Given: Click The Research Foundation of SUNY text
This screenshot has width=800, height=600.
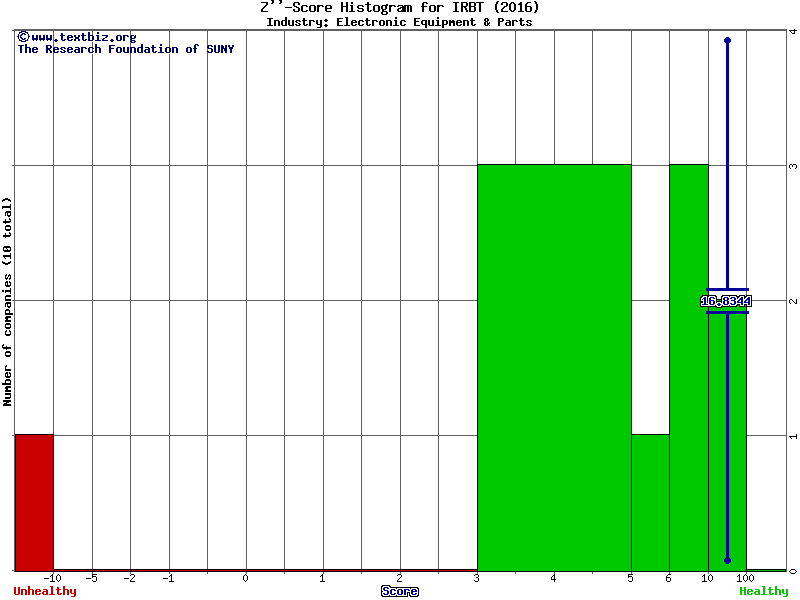Looking at the screenshot, I should point(126,49).
